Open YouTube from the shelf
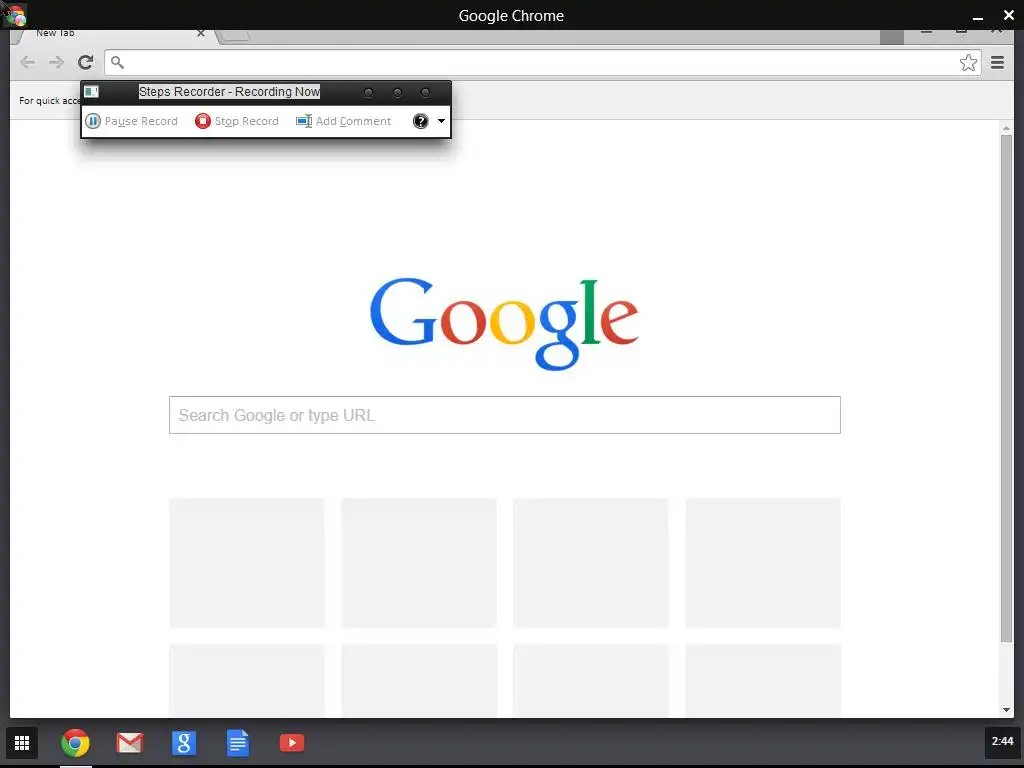 point(292,743)
